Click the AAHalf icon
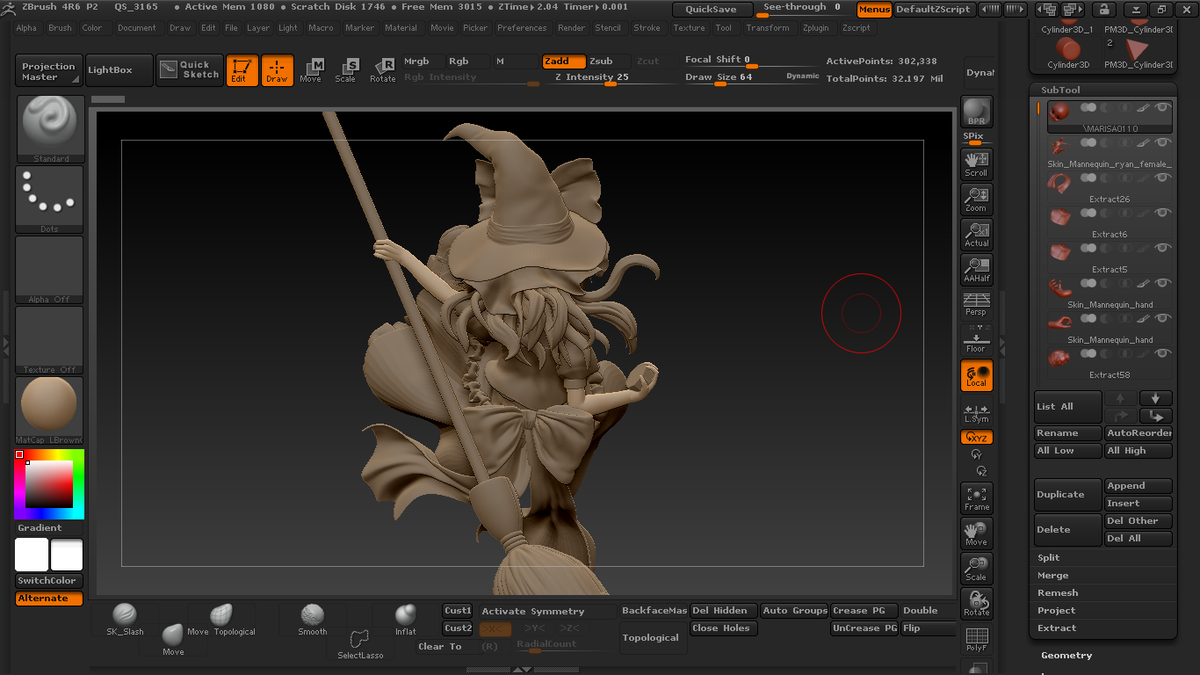The height and width of the screenshot is (675, 1200). pyautogui.click(x=977, y=270)
